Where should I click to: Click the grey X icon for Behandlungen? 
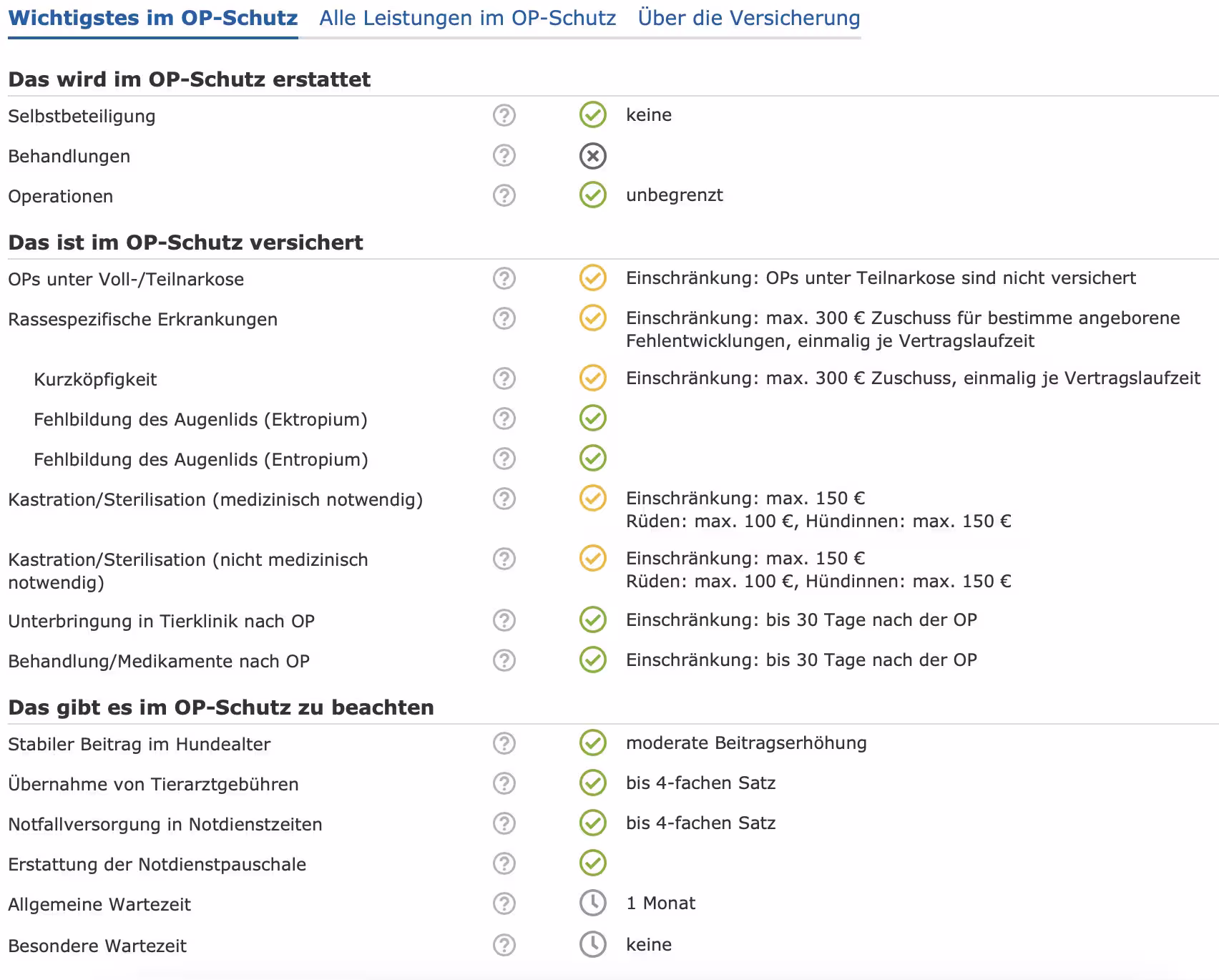(x=593, y=156)
